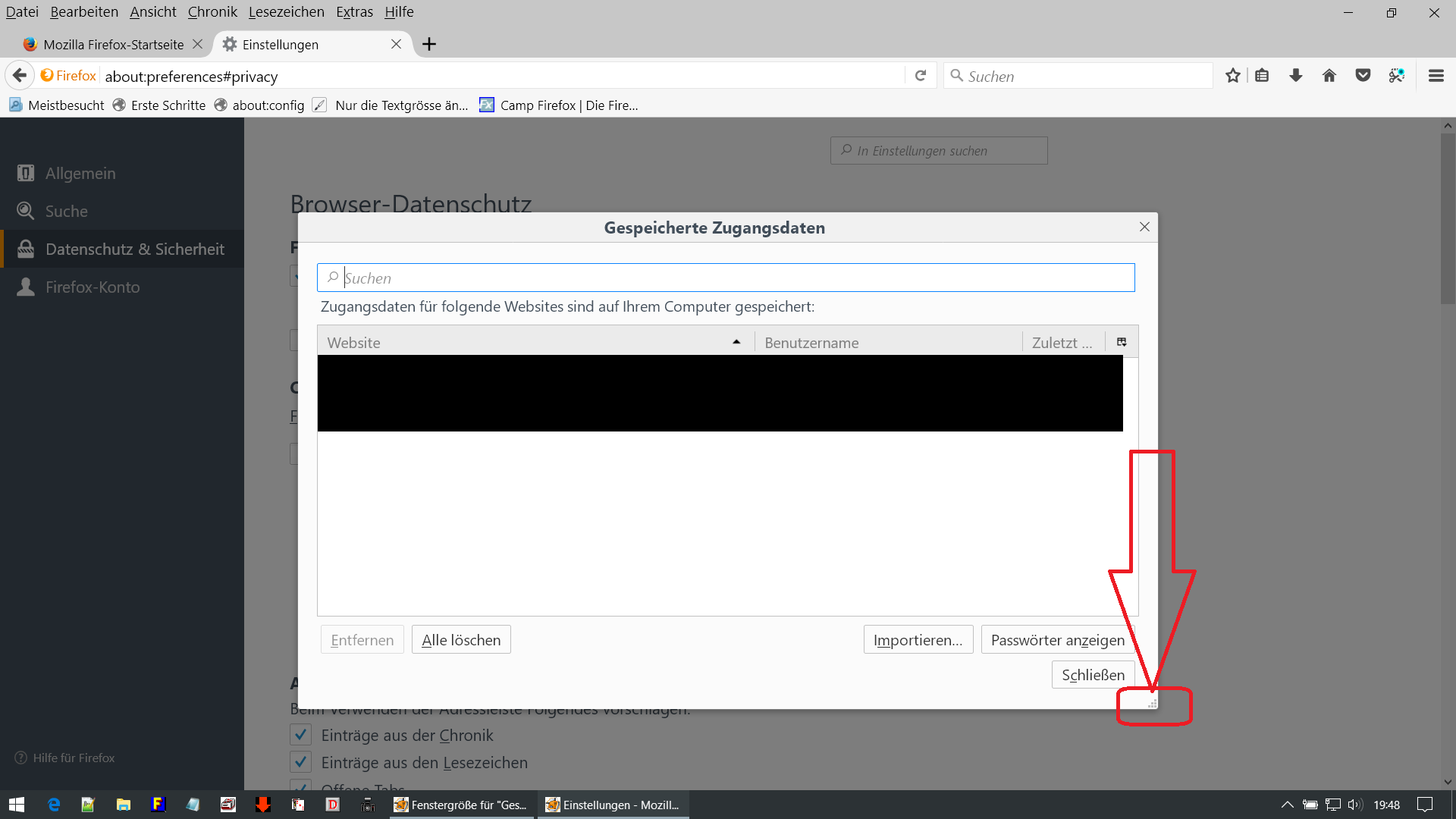This screenshot has height=819, width=1456.
Task: Click the bookmark star icon
Action: click(1232, 76)
